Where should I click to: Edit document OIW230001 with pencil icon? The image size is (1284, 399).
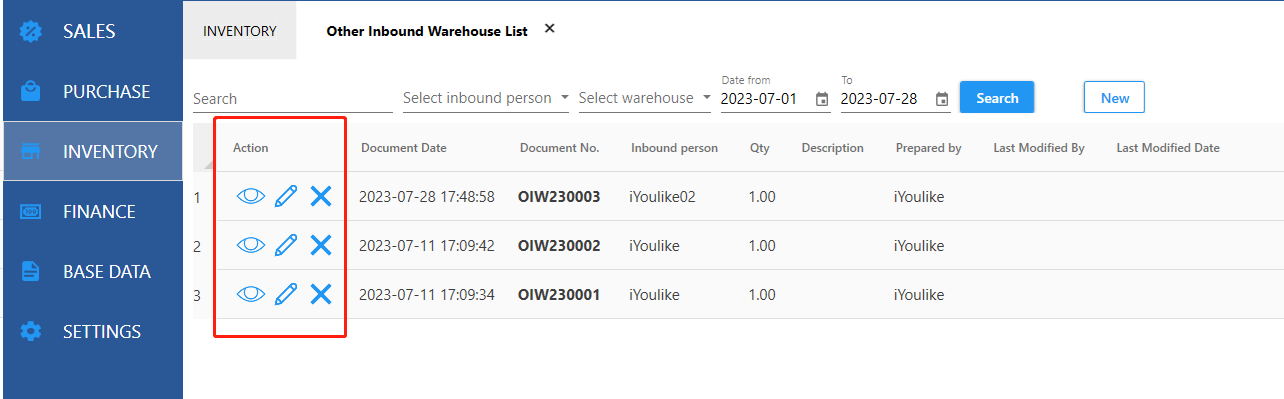[286, 294]
